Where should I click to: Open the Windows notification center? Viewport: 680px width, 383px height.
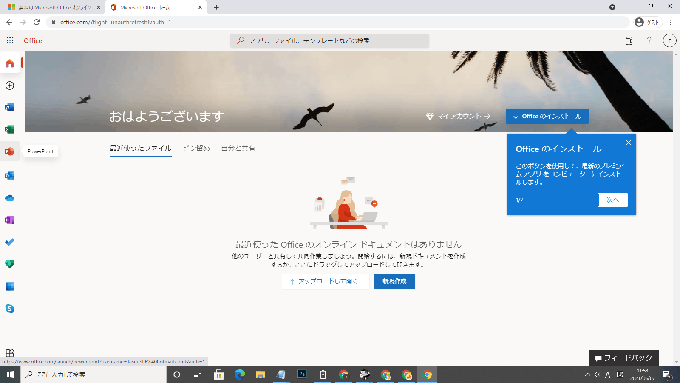(x=668, y=374)
